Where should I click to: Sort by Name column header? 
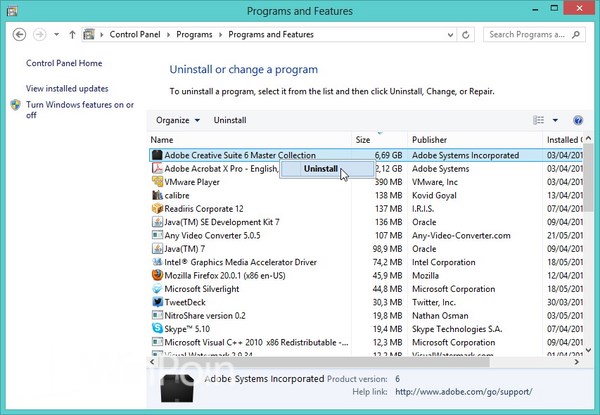[249, 140]
